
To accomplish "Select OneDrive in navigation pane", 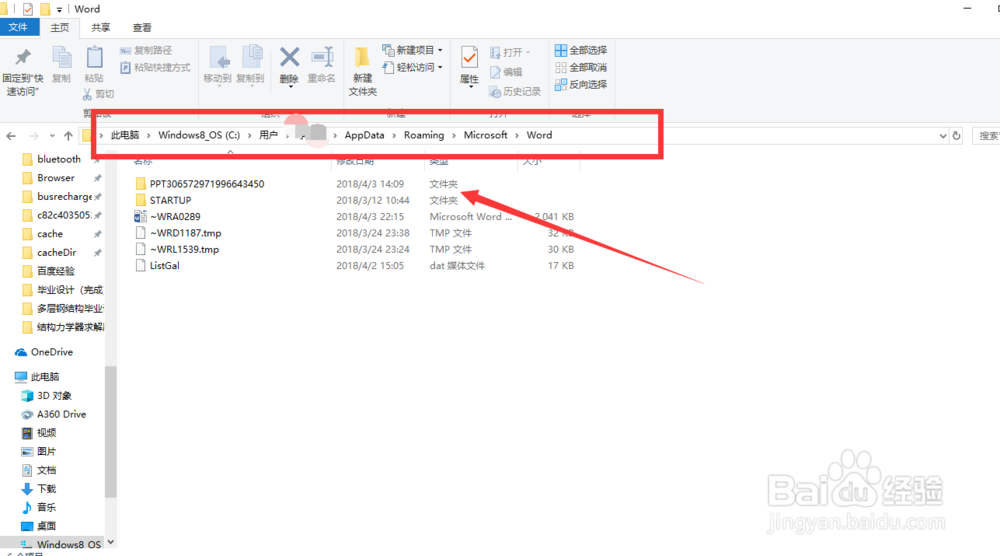I will 51,352.
